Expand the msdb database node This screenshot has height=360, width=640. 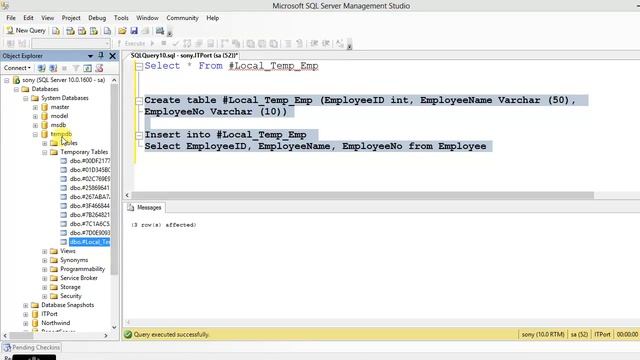click(36, 125)
